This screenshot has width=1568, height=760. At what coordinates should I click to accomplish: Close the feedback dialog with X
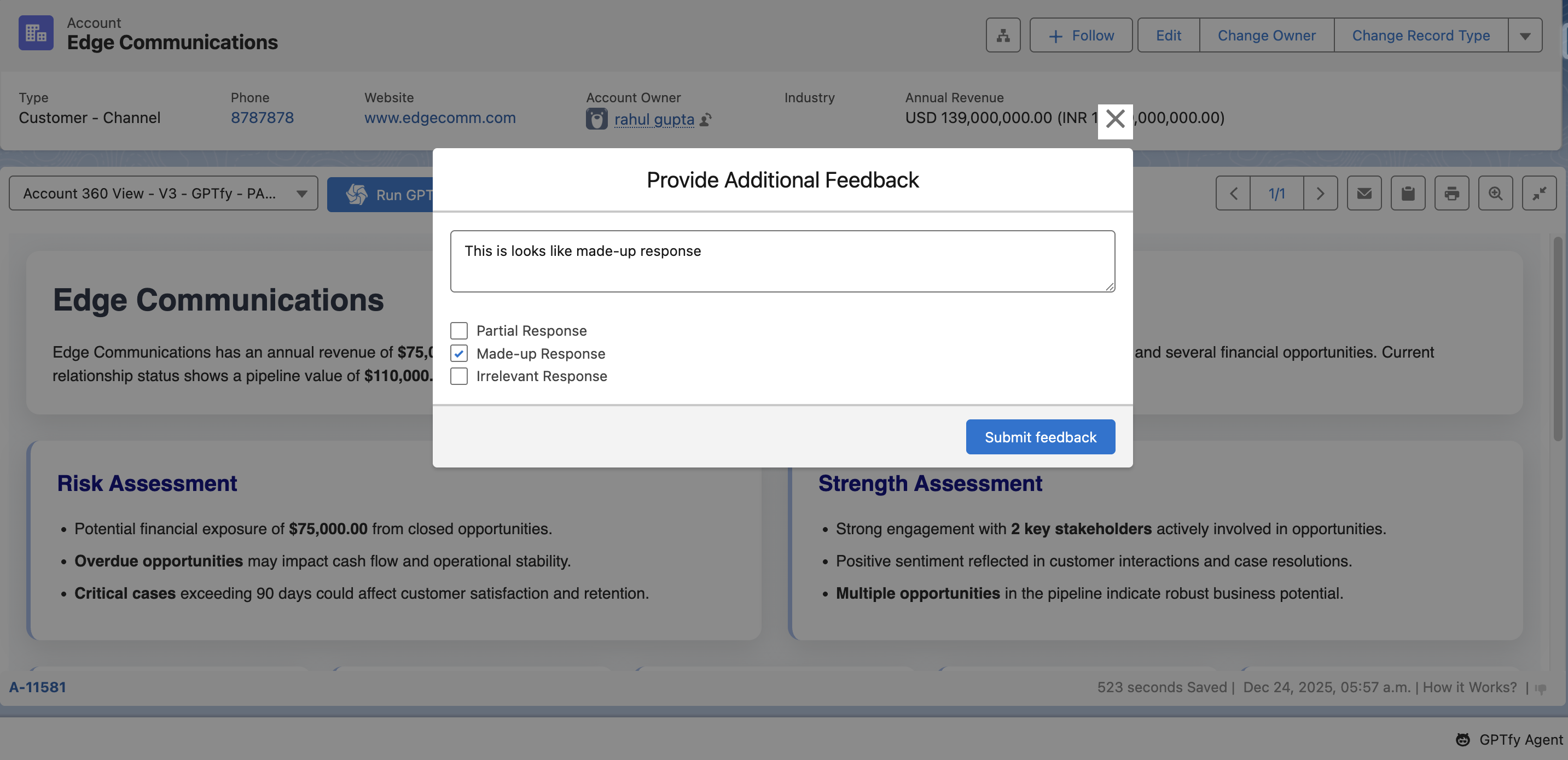point(1114,119)
